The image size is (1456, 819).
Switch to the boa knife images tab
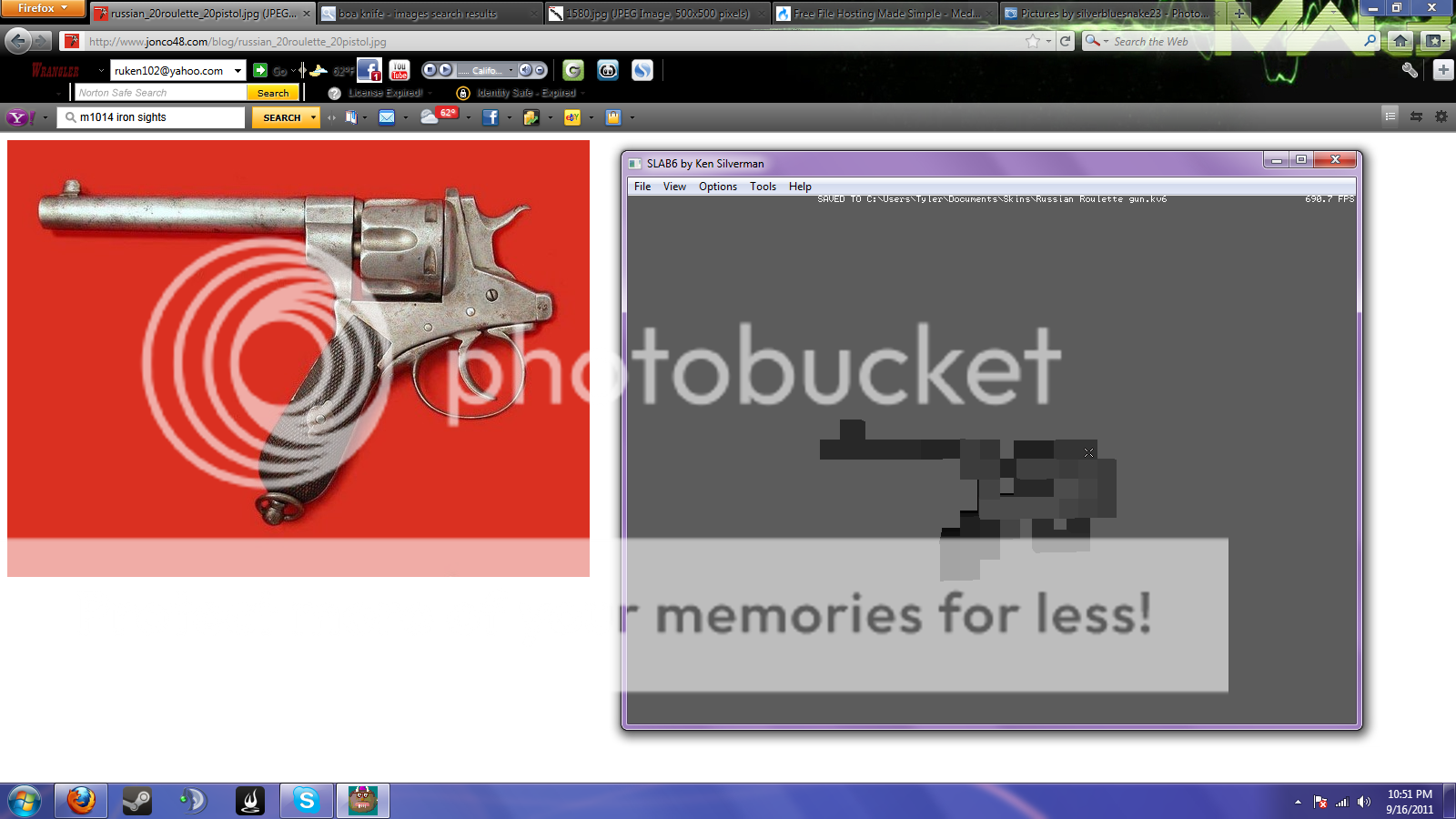[x=419, y=14]
